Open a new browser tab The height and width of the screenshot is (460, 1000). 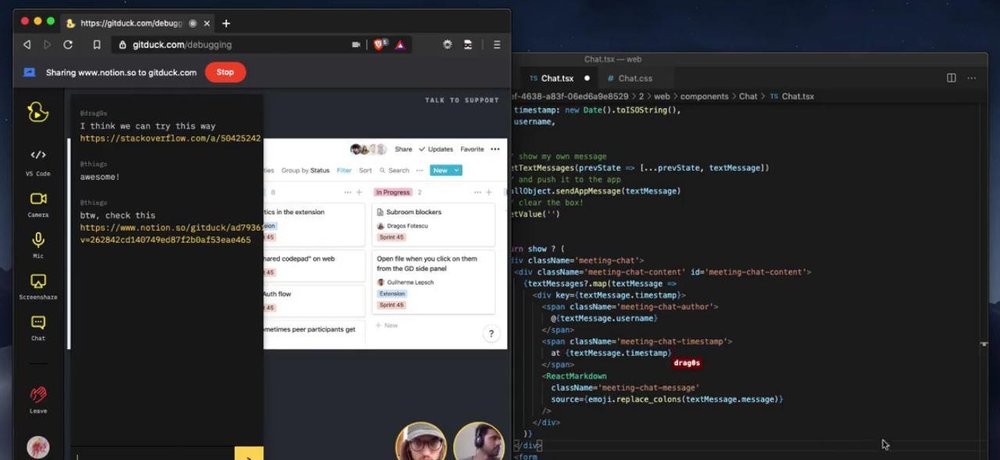point(226,24)
